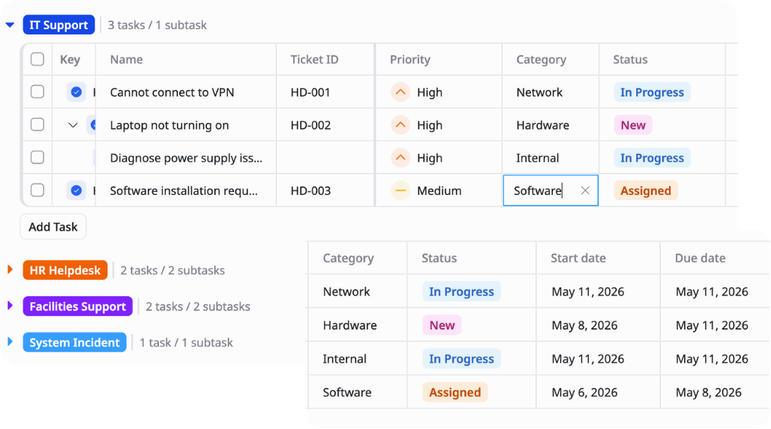
Task: Click Internal category in top table
Action: (537, 158)
